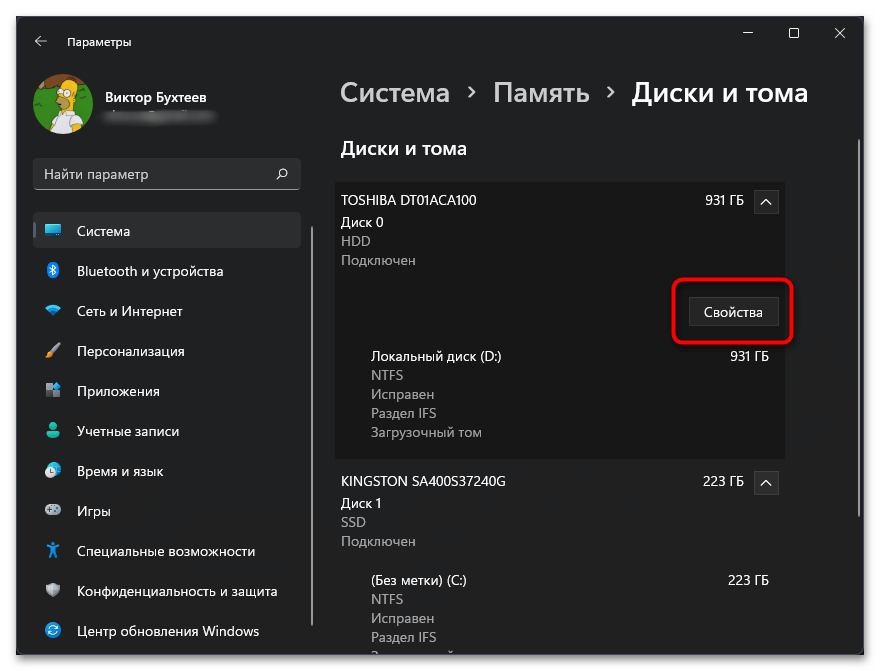Click the user profile avatar picture
Viewport: 880px width, 671px height.
[63, 104]
